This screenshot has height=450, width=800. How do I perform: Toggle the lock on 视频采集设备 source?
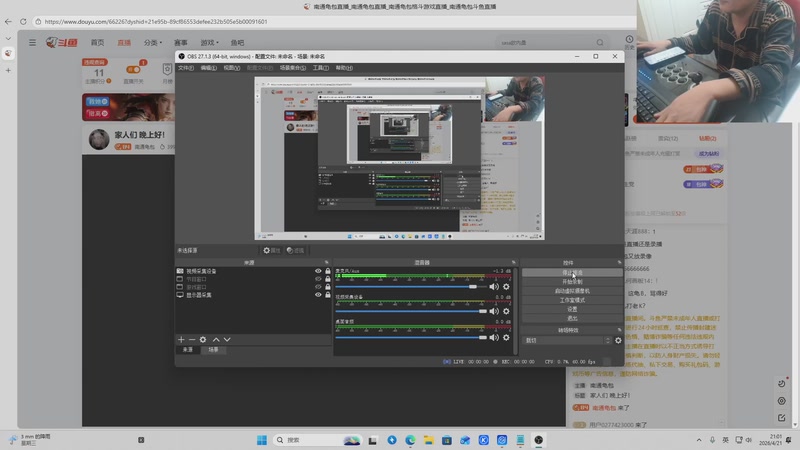pos(328,271)
